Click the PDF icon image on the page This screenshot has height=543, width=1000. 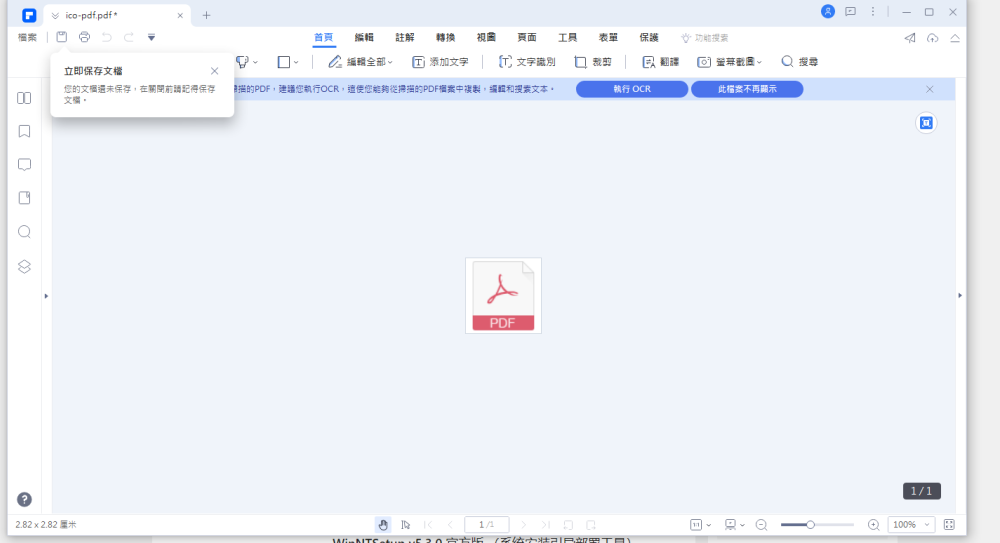click(503, 295)
